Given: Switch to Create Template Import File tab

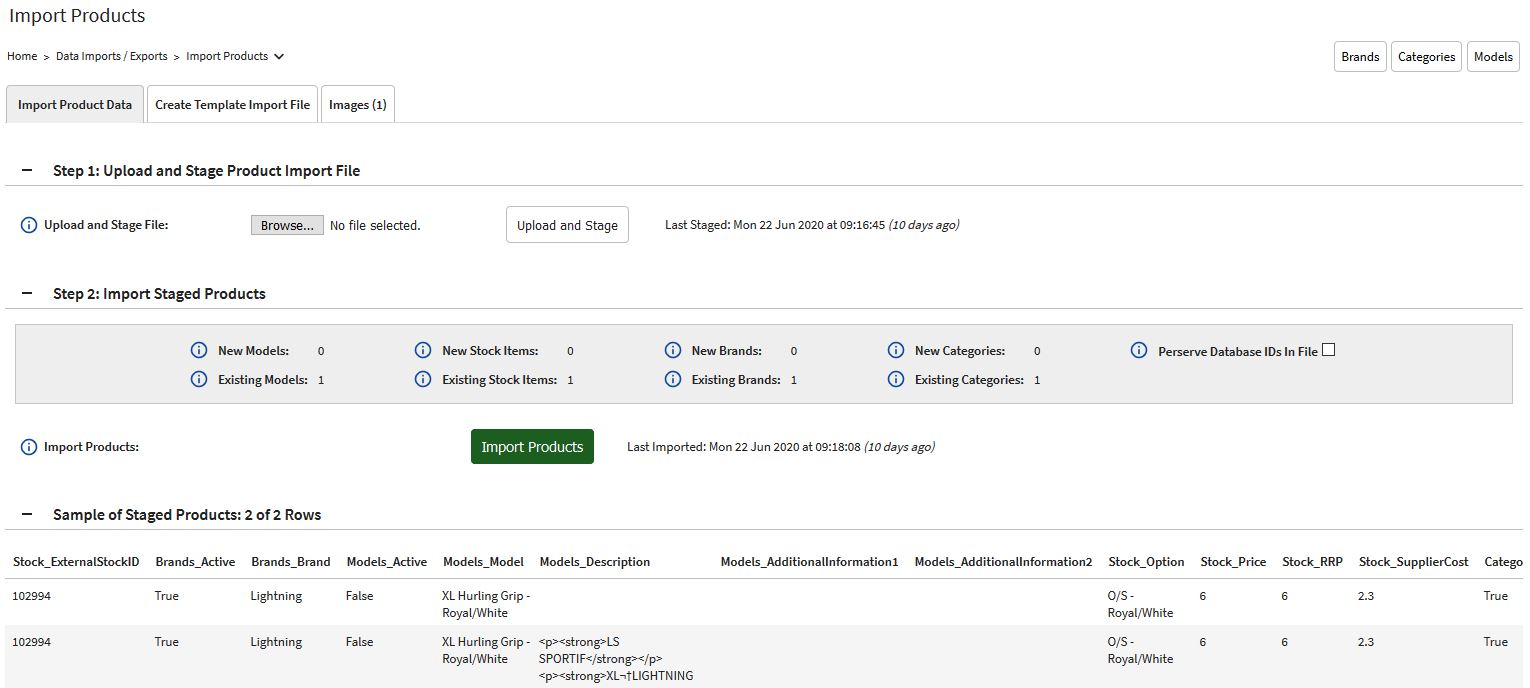Looking at the screenshot, I should [x=232, y=105].
